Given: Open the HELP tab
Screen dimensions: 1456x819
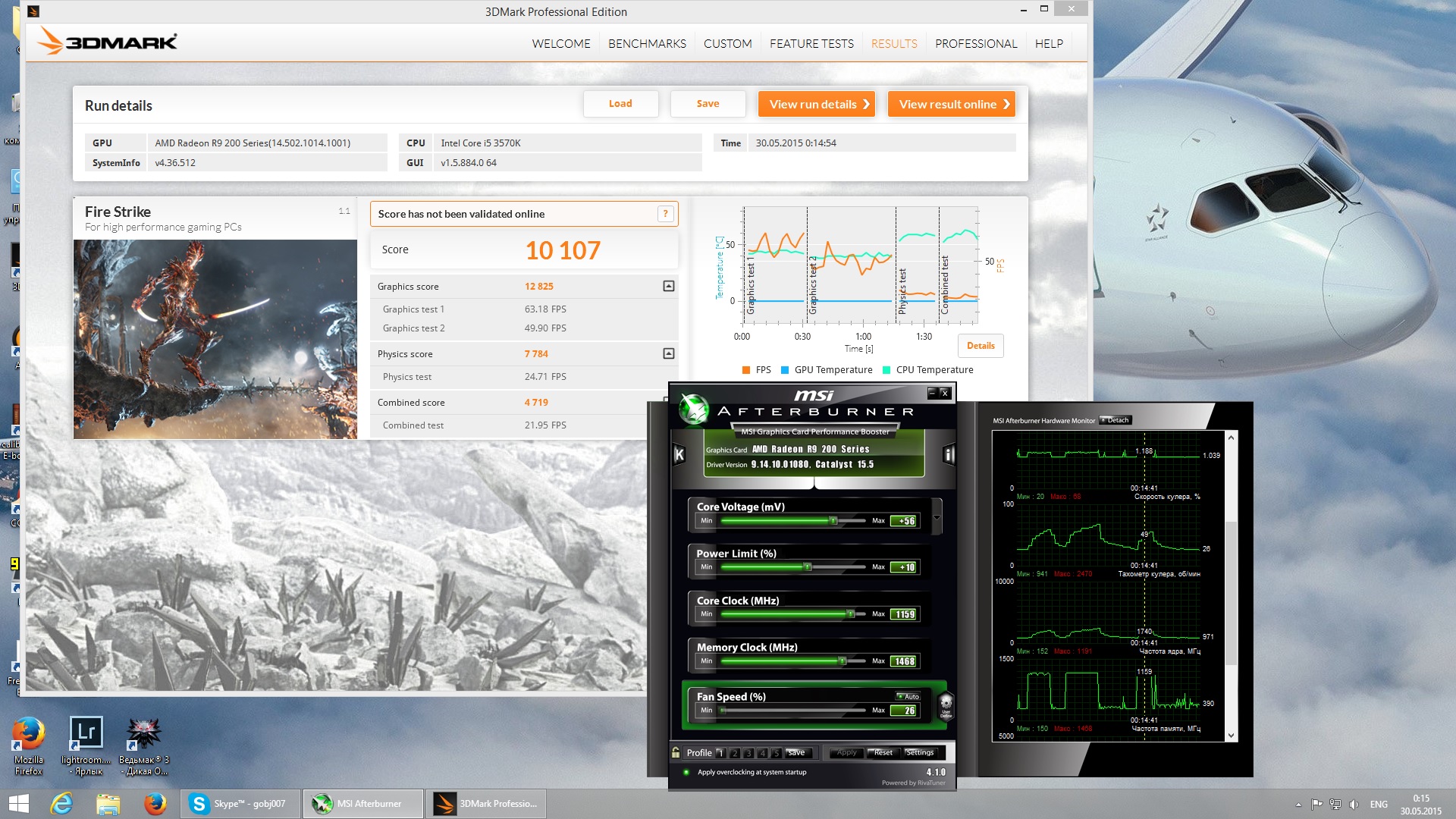Looking at the screenshot, I should tap(1049, 44).
